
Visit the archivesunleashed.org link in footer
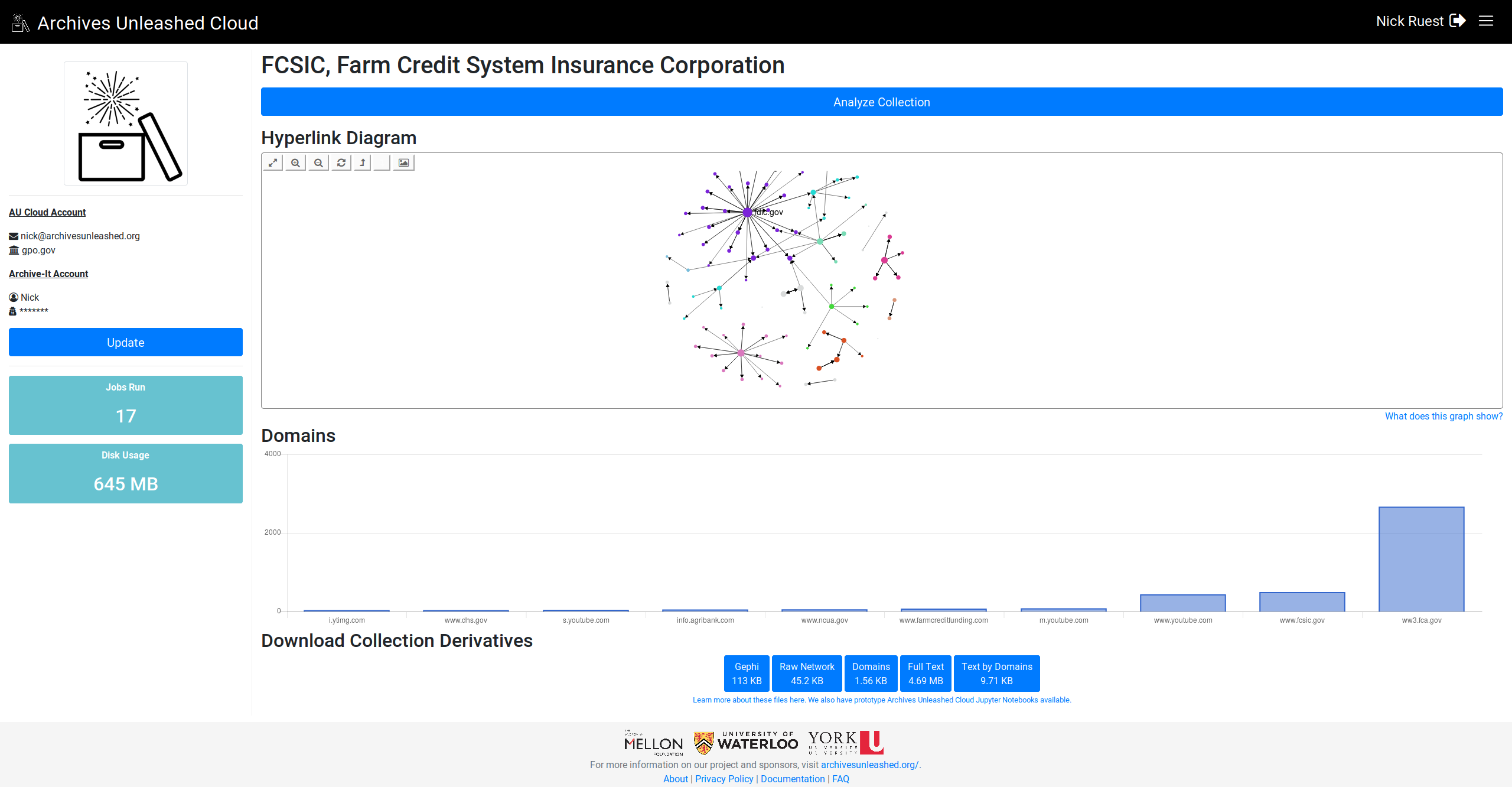[x=870, y=765]
